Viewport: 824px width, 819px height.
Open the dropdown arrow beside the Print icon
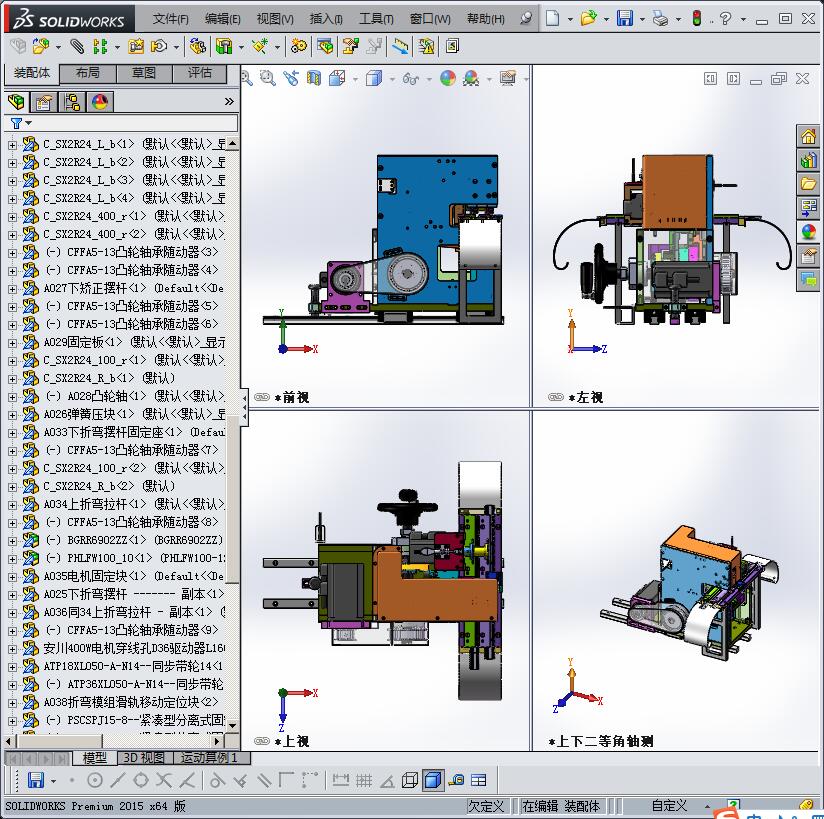click(x=678, y=19)
